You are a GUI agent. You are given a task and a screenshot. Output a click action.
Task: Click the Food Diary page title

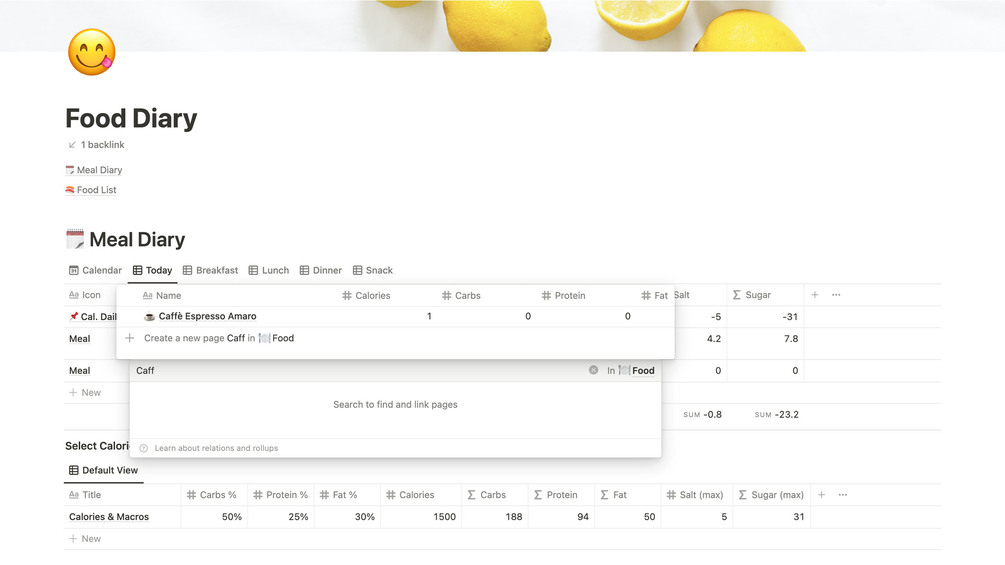[131, 118]
